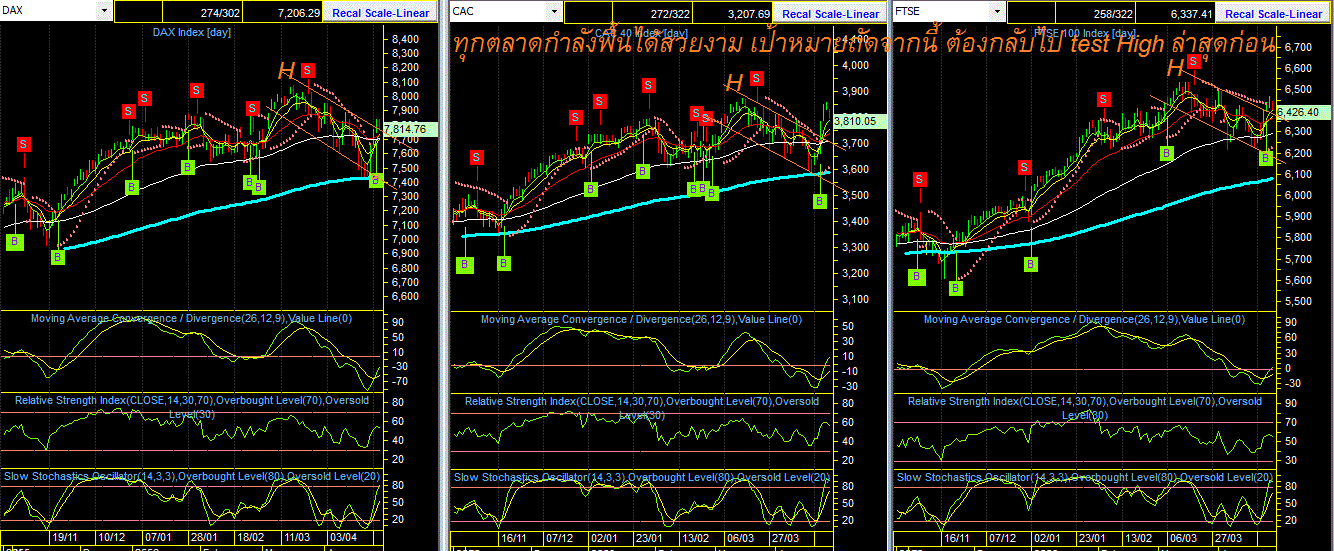Click the MACD indicator title in CAC panel

641,319
